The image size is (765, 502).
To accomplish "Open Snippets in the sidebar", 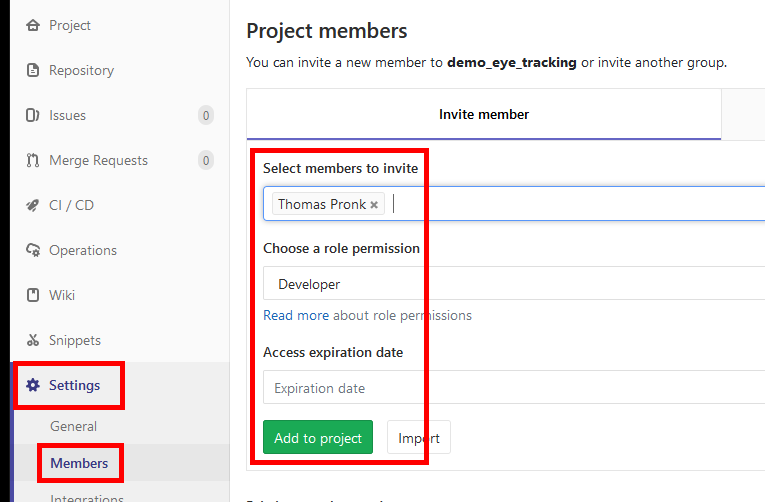I will point(75,340).
